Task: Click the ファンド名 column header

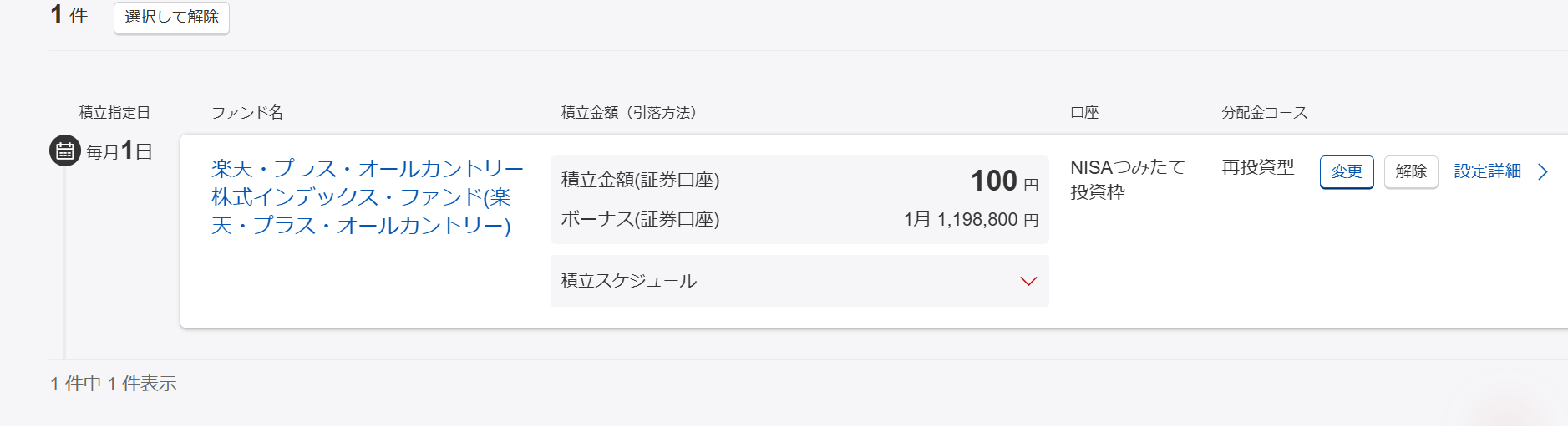Action: click(247, 113)
